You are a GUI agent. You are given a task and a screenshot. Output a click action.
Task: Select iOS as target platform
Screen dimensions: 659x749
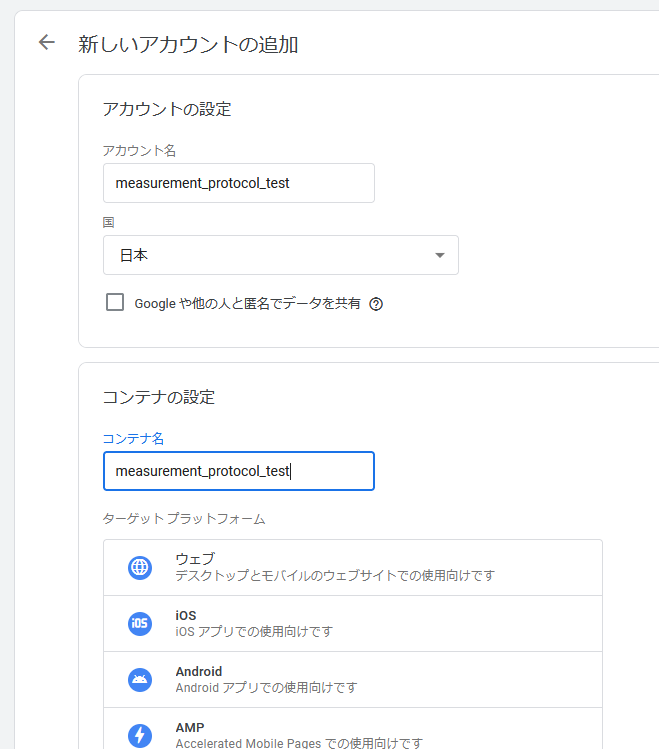click(353, 623)
